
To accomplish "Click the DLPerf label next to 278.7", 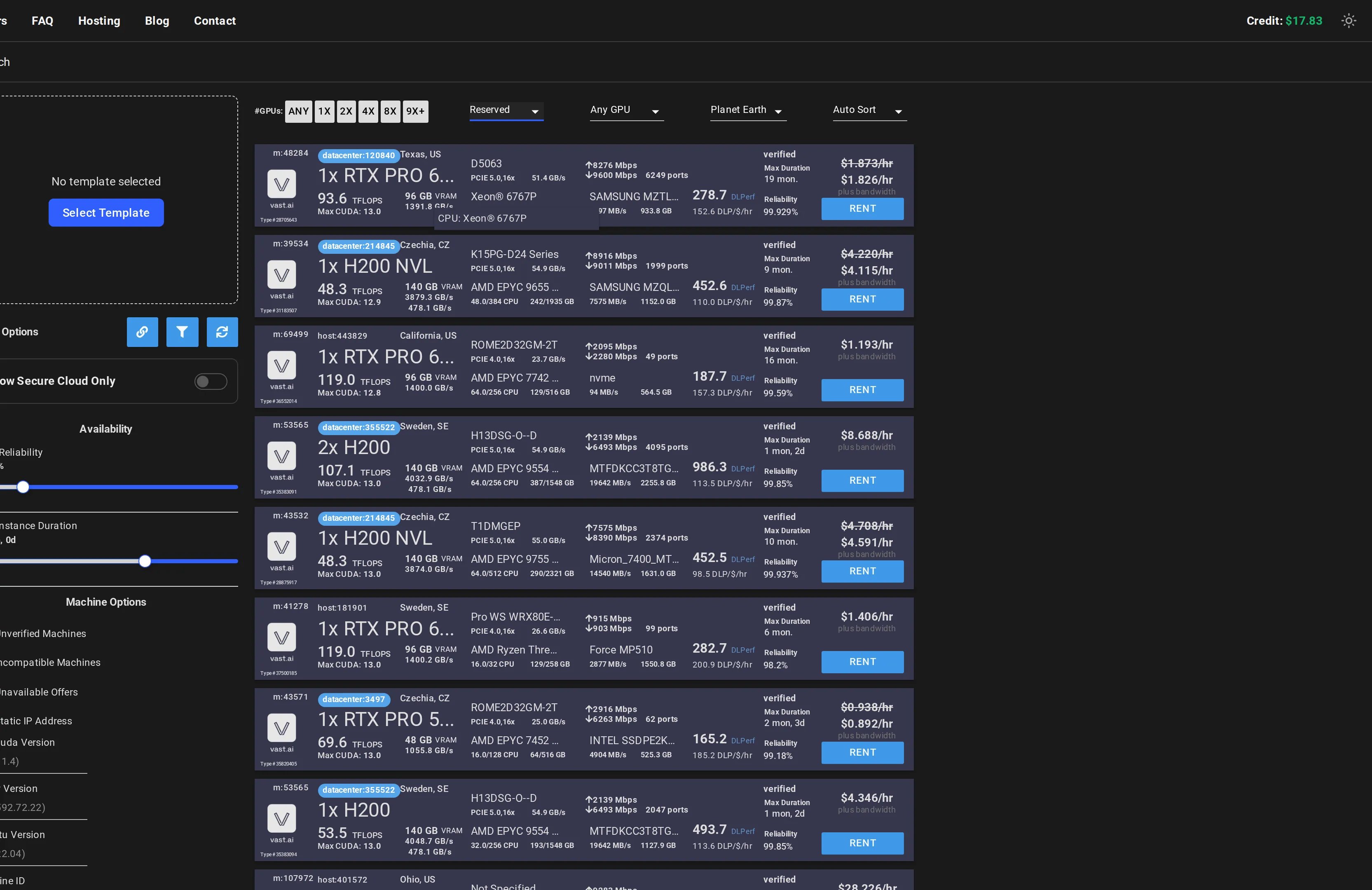I will coord(742,197).
